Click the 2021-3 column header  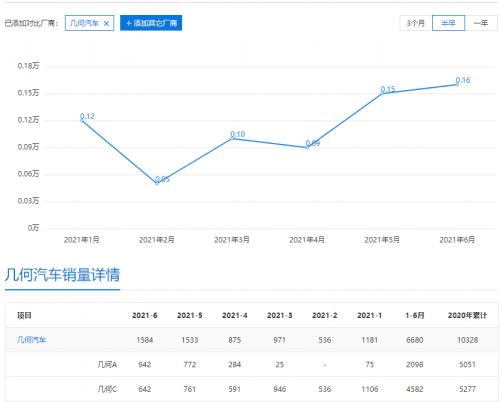tap(280, 315)
